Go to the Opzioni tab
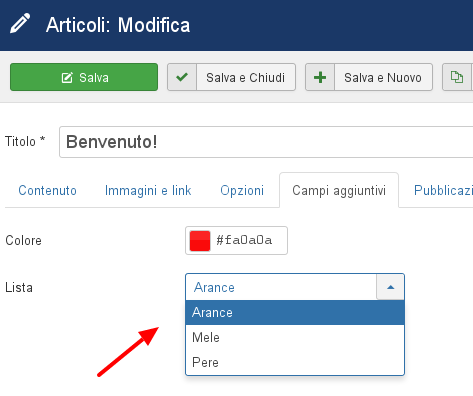This screenshot has height=396, width=473. point(242,190)
